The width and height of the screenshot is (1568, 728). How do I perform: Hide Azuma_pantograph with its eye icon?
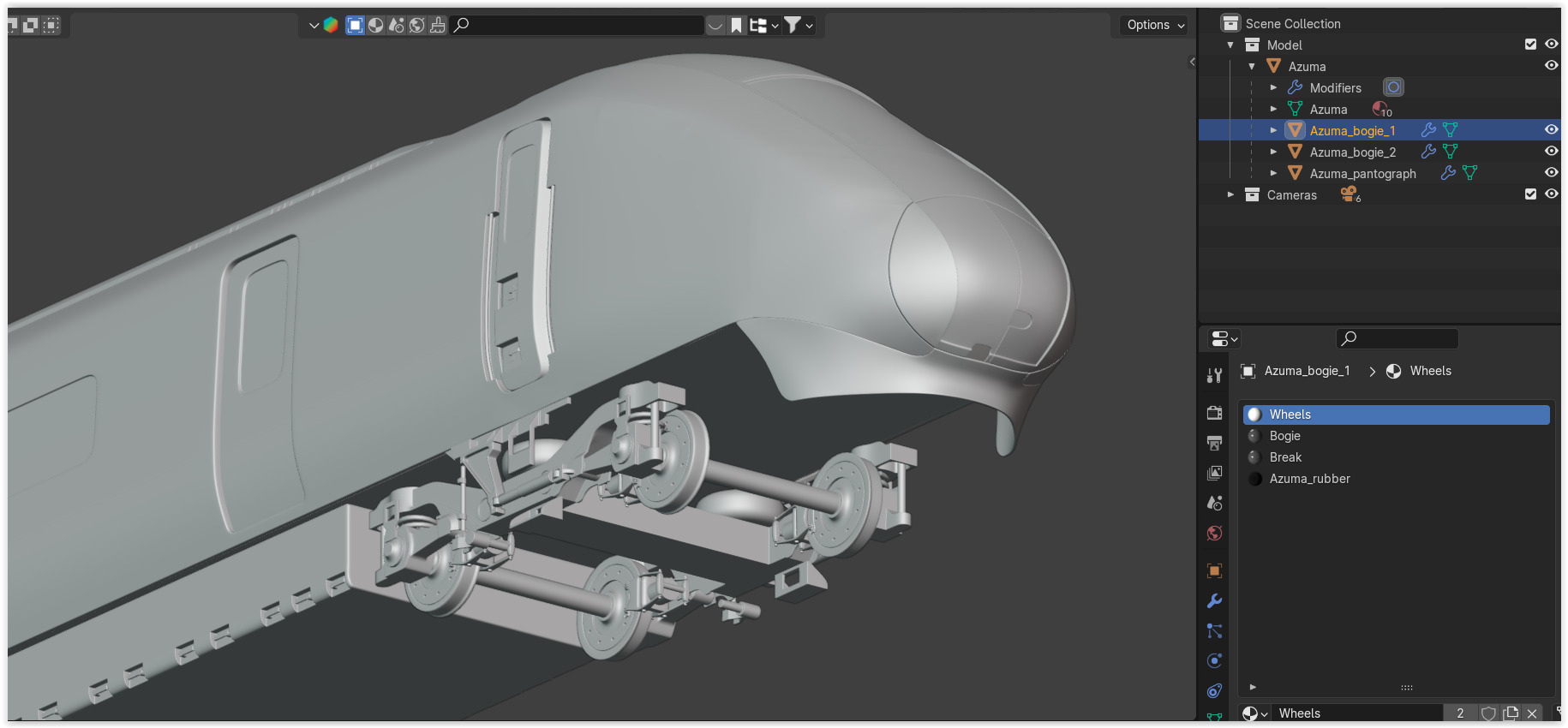pos(1551,173)
